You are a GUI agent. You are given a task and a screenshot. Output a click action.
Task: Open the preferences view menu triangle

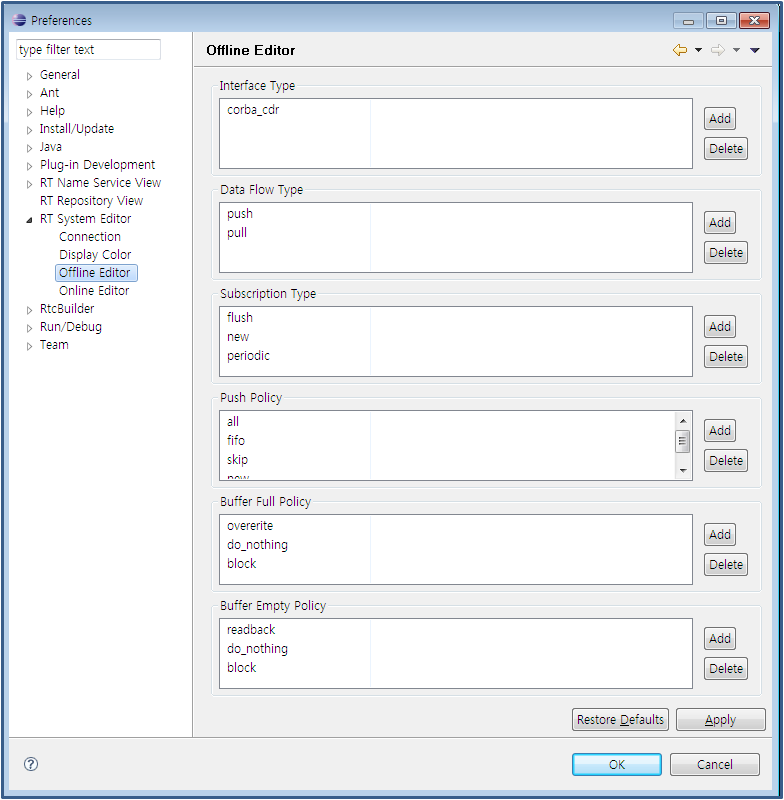754,50
